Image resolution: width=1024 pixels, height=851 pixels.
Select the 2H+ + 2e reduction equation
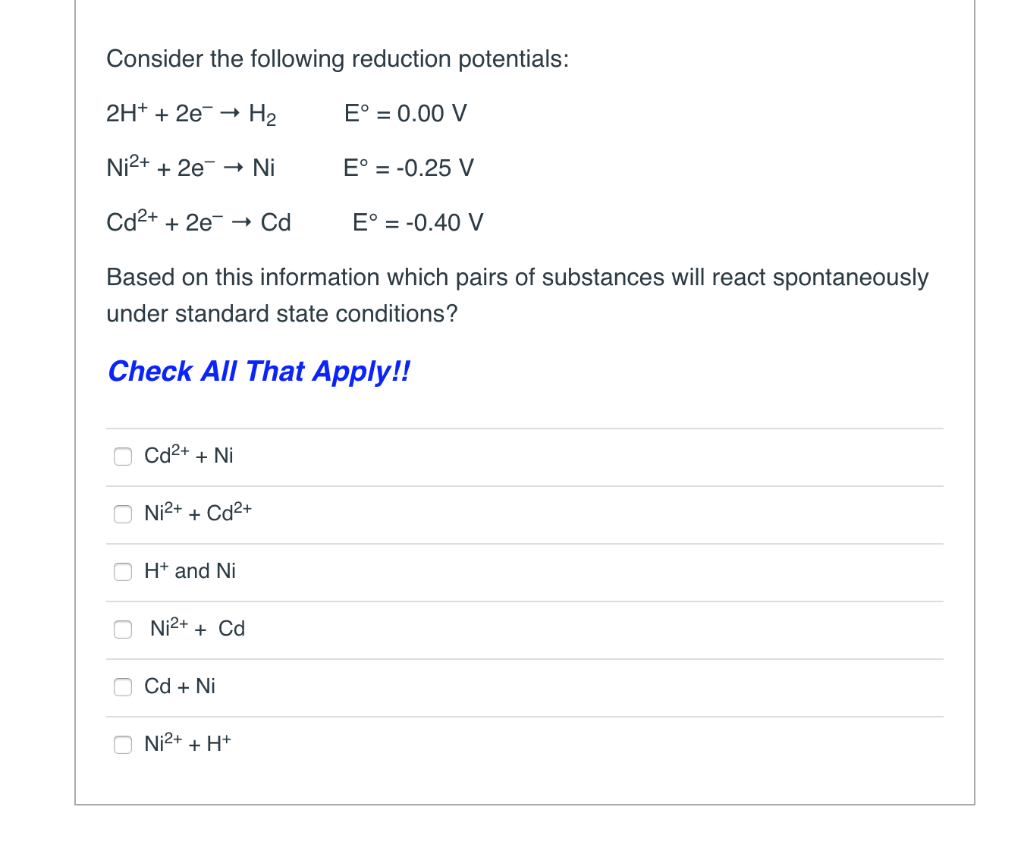coord(191,114)
